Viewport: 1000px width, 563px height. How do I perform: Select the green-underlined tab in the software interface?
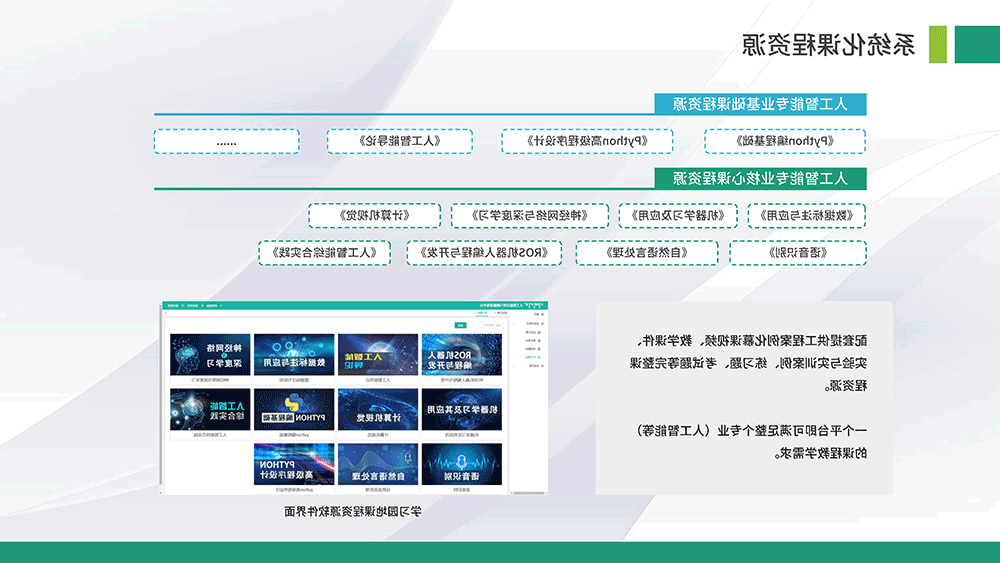tap(482, 313)
